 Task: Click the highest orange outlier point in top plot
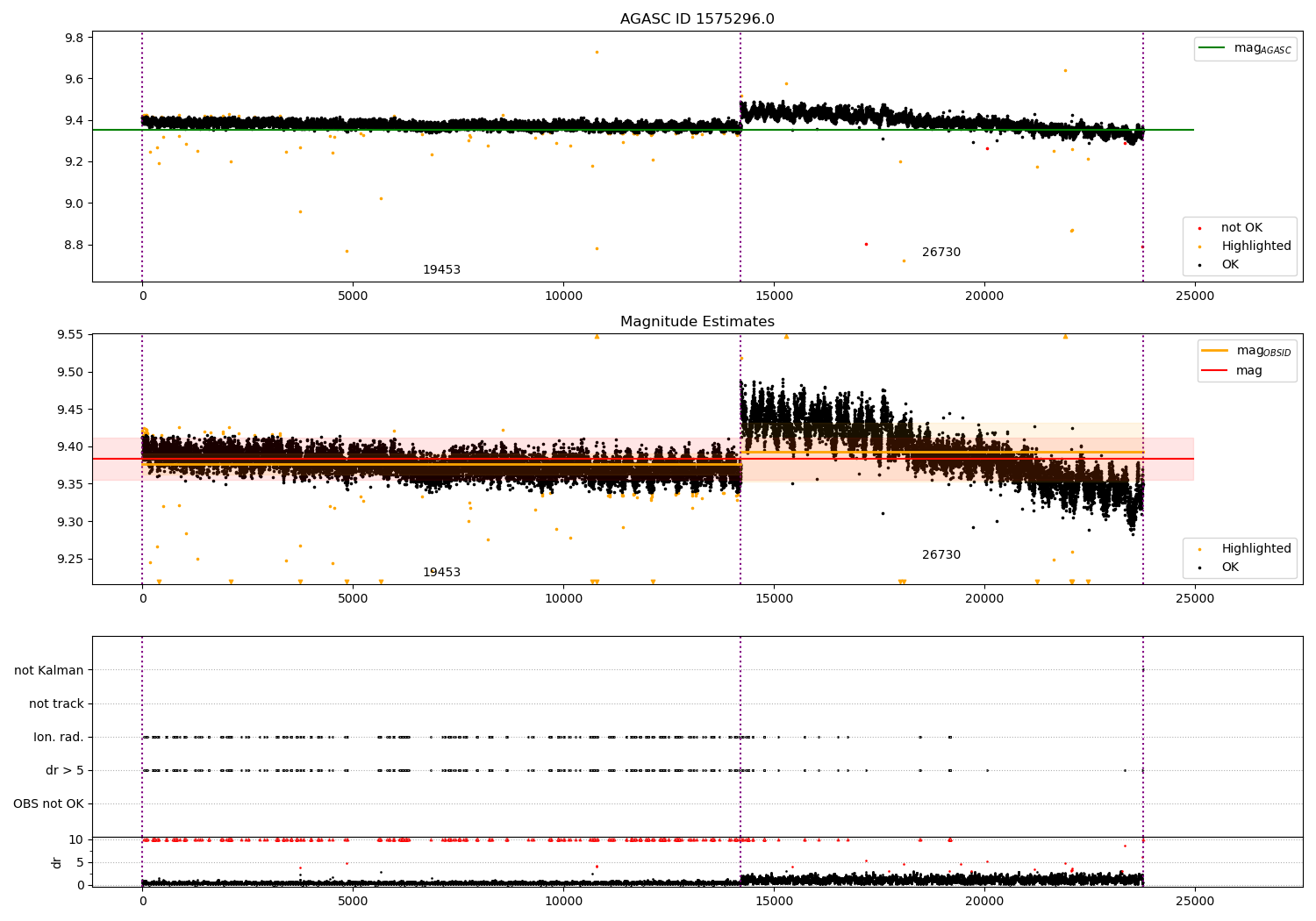coord(597,52)
